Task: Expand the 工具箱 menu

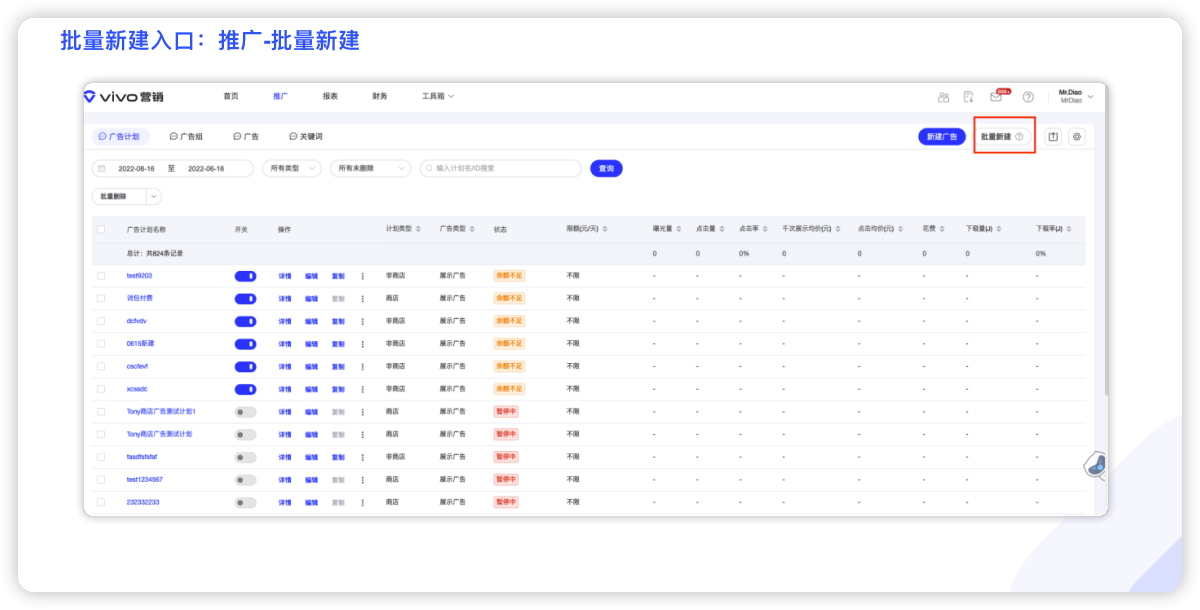Action: (437, 96)
